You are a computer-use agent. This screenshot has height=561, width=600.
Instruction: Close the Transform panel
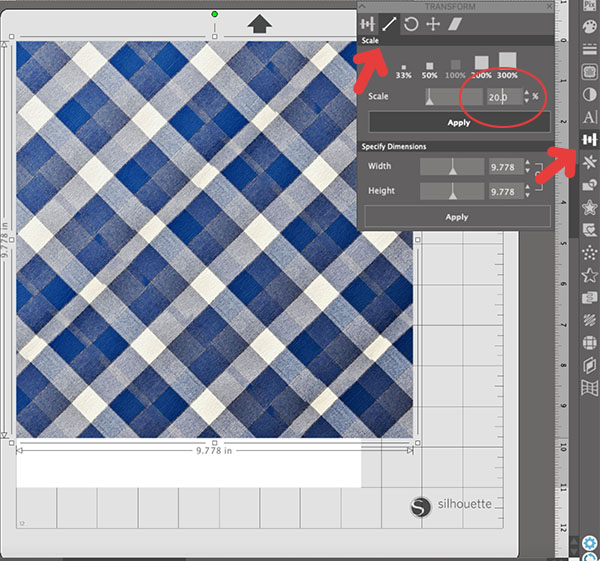pos(549,6)
